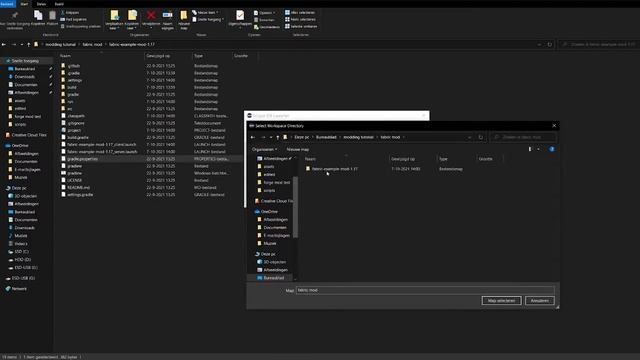Go up one level in workspace dialog
This screenshot has height=360, width=640.
278,137
